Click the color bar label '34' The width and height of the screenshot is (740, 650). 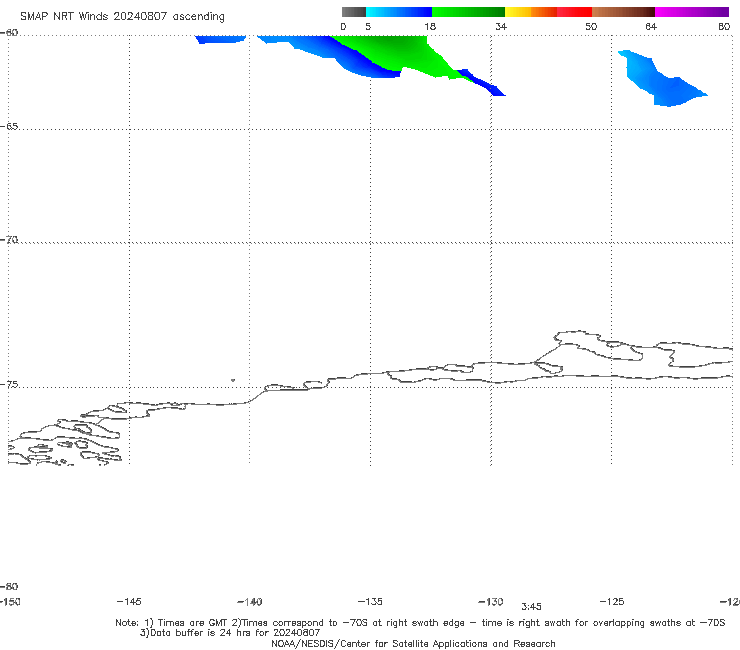point(501,26)
